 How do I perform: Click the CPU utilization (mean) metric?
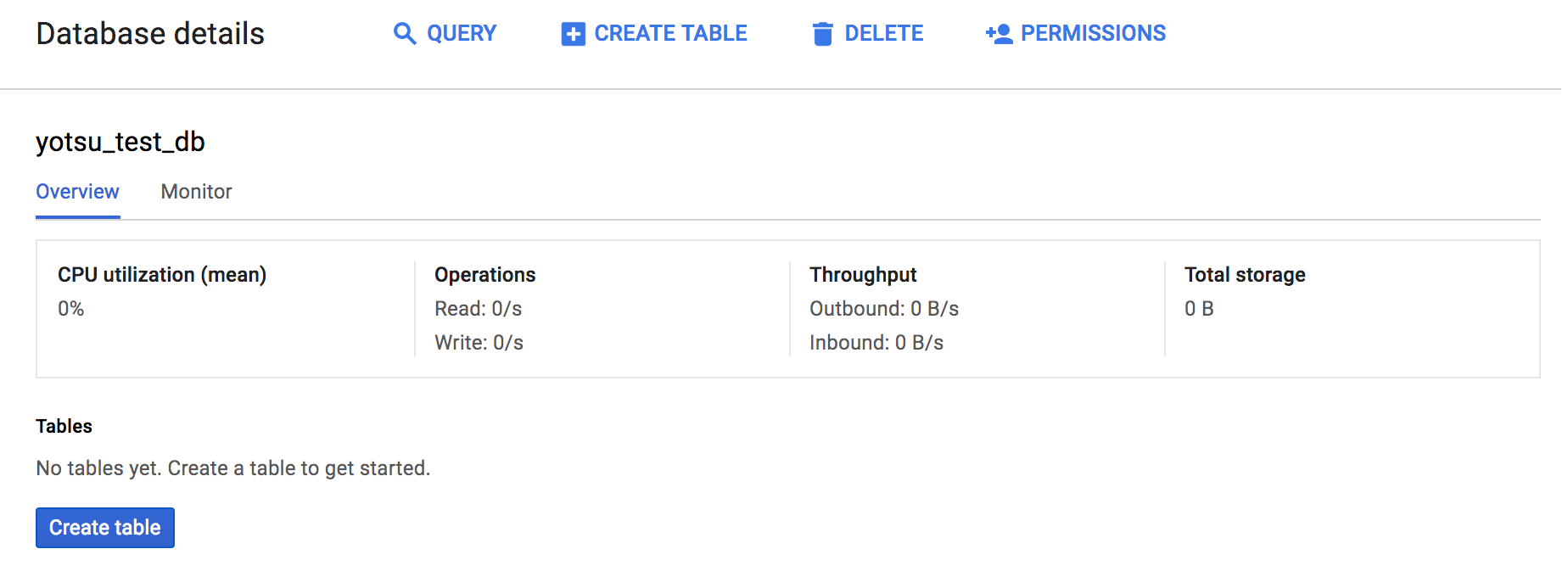pyautogui.click(x=161, y=275)
